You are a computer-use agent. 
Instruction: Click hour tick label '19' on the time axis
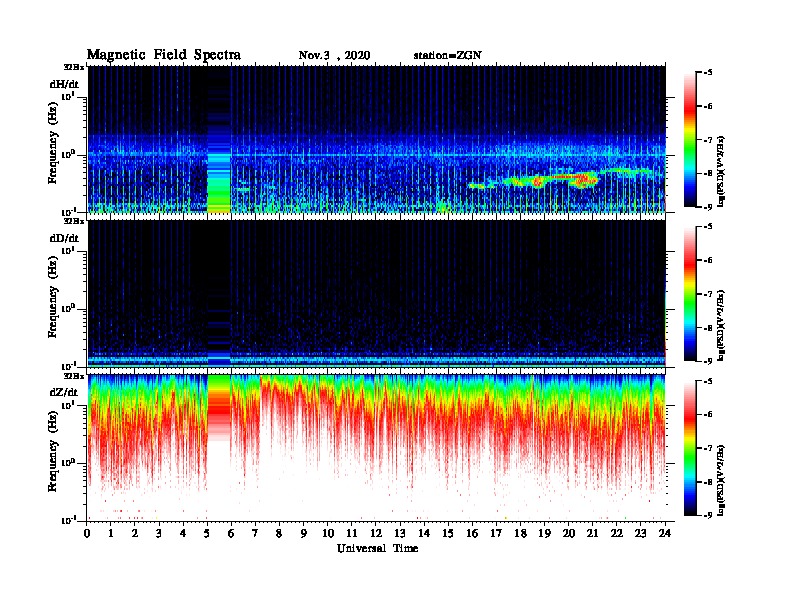click(x=544, y=533)
